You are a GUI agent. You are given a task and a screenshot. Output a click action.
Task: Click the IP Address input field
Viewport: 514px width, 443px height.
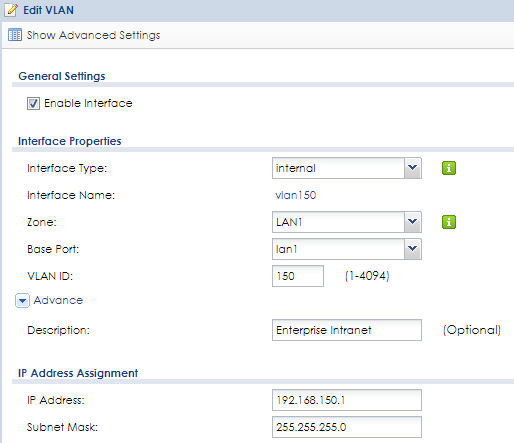tap(347, 400)
